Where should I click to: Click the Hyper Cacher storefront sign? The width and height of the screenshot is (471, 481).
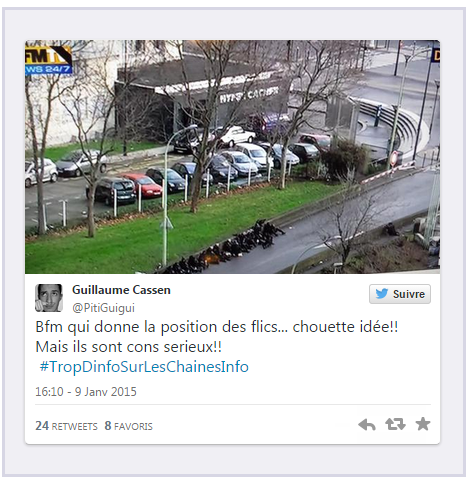click(x=249, y=95)
